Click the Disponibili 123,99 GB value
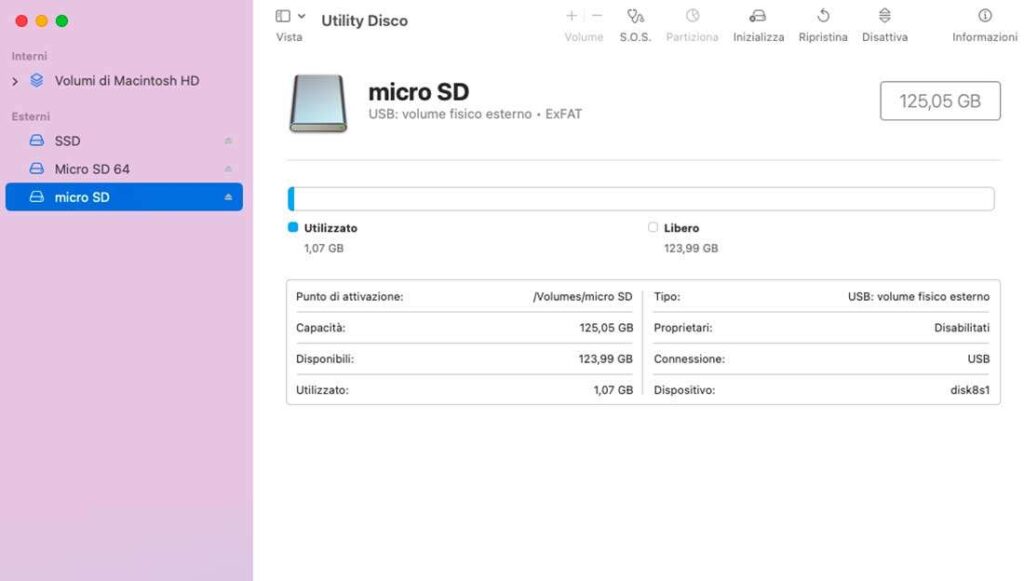 [x=605, y=359]
